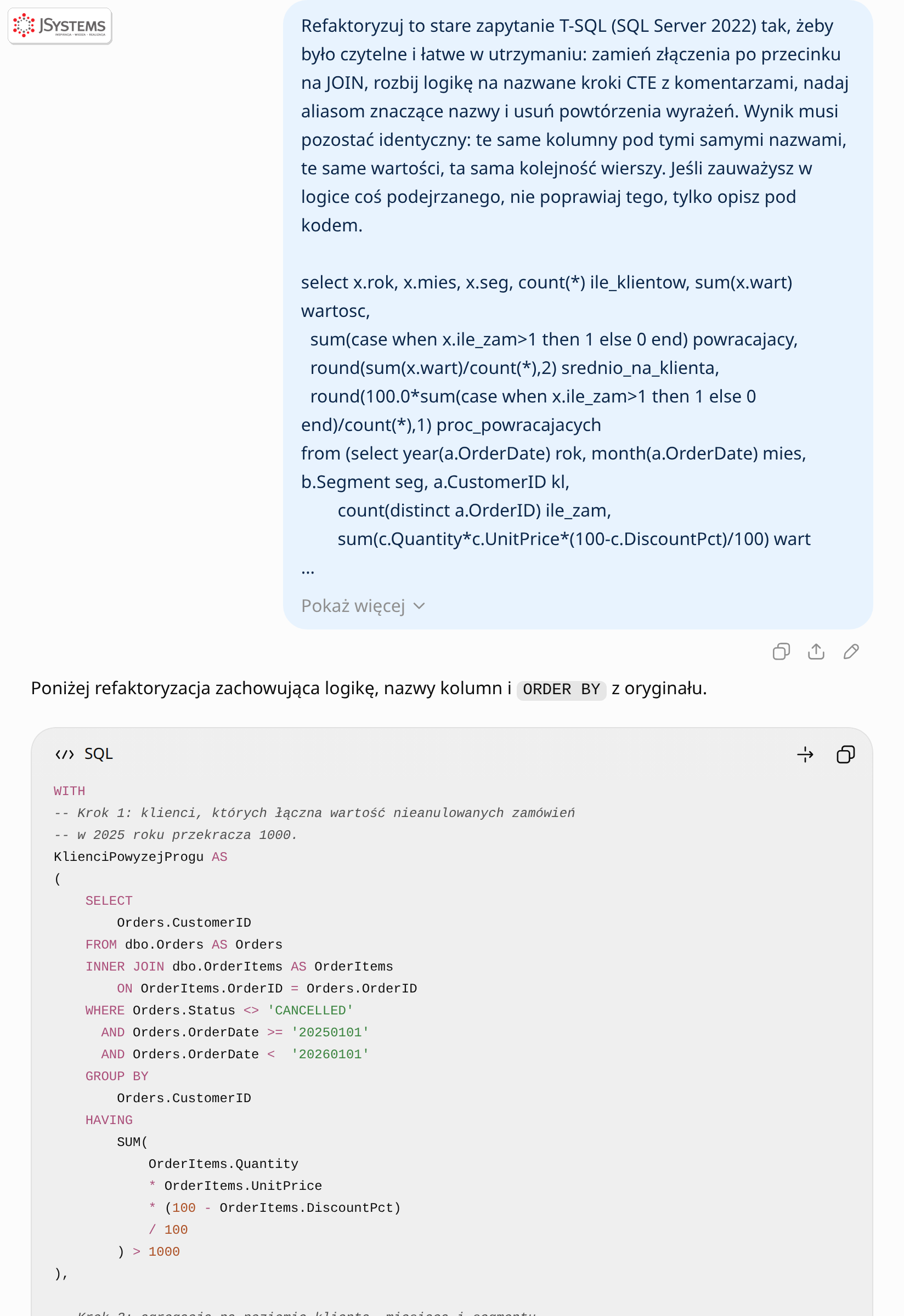
Task: Click the WHERE Orders.Status condition
Action: [220, 1010]
